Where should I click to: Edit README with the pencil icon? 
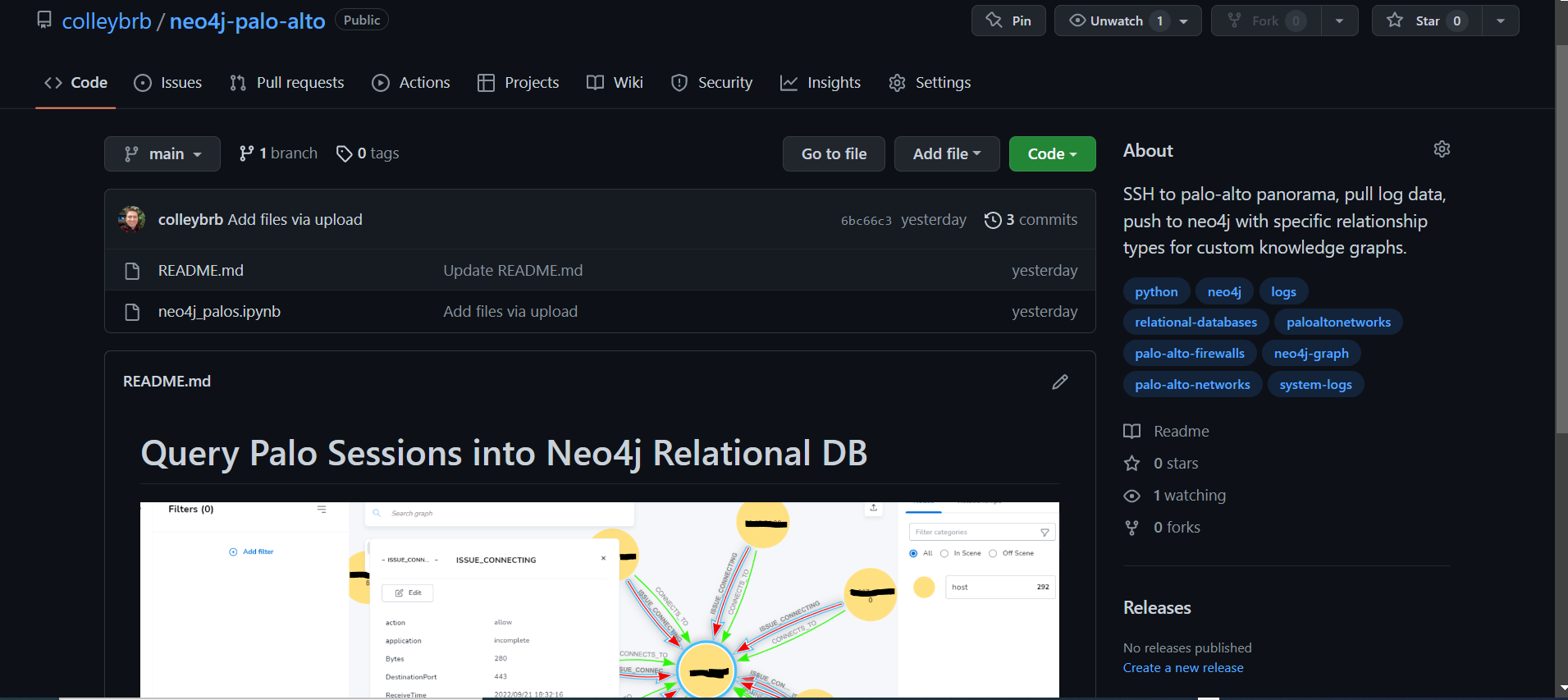pos(1060,382)
